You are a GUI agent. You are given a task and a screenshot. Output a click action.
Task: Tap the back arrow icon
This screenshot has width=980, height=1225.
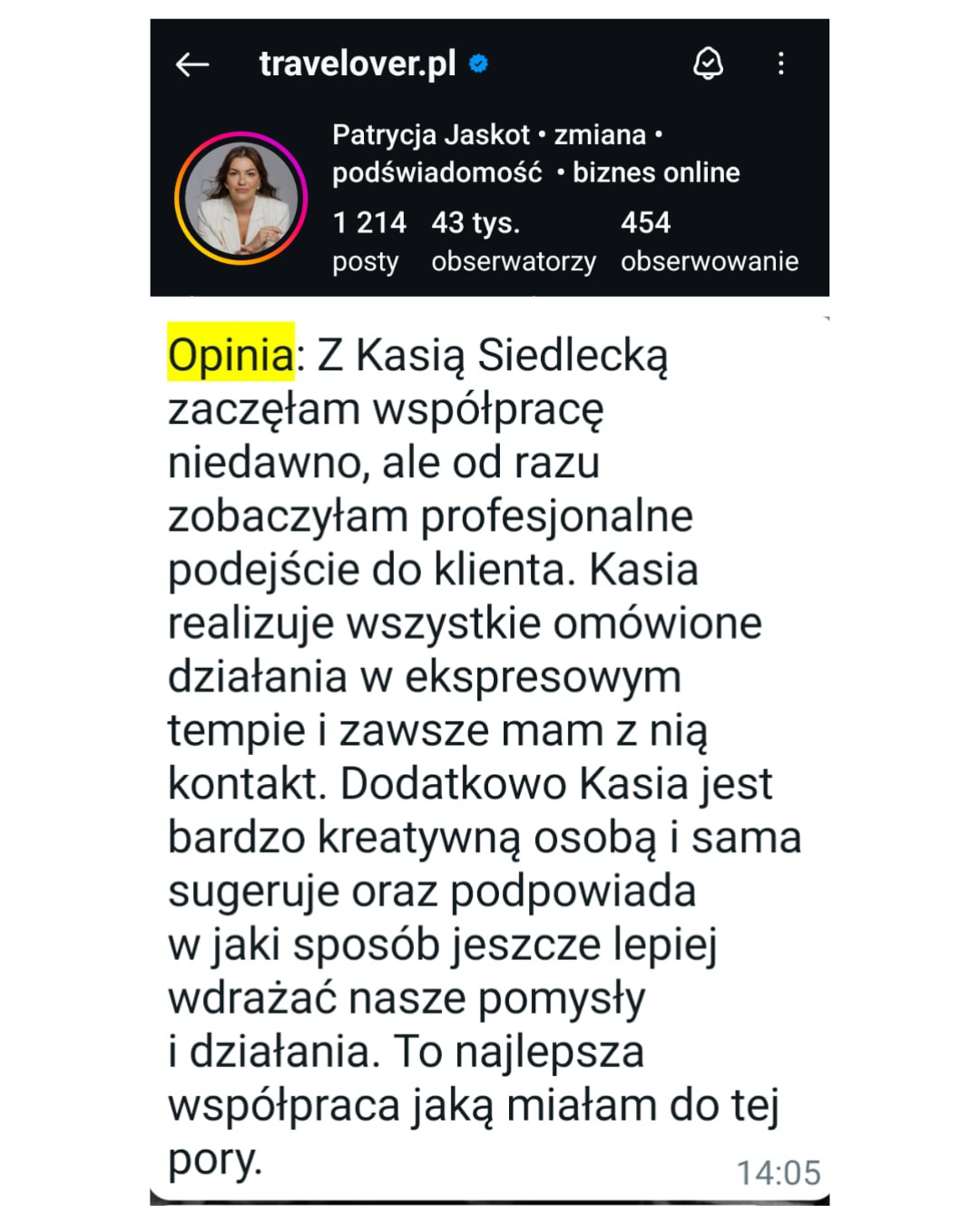(x=192, y=64)
